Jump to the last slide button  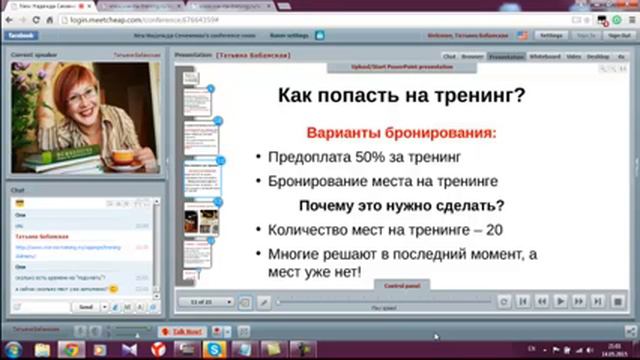point(598,302)
